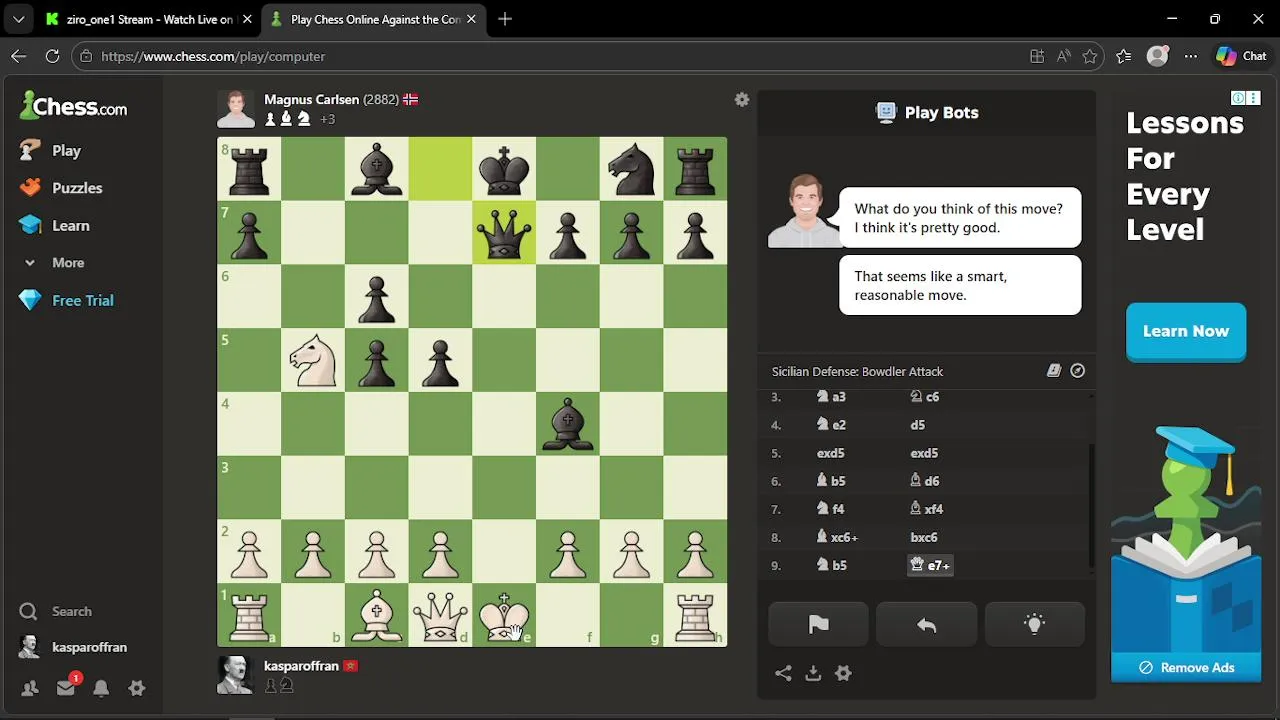Click the download game icon
Screen dimensions: 1280x720
pos(813,673)
